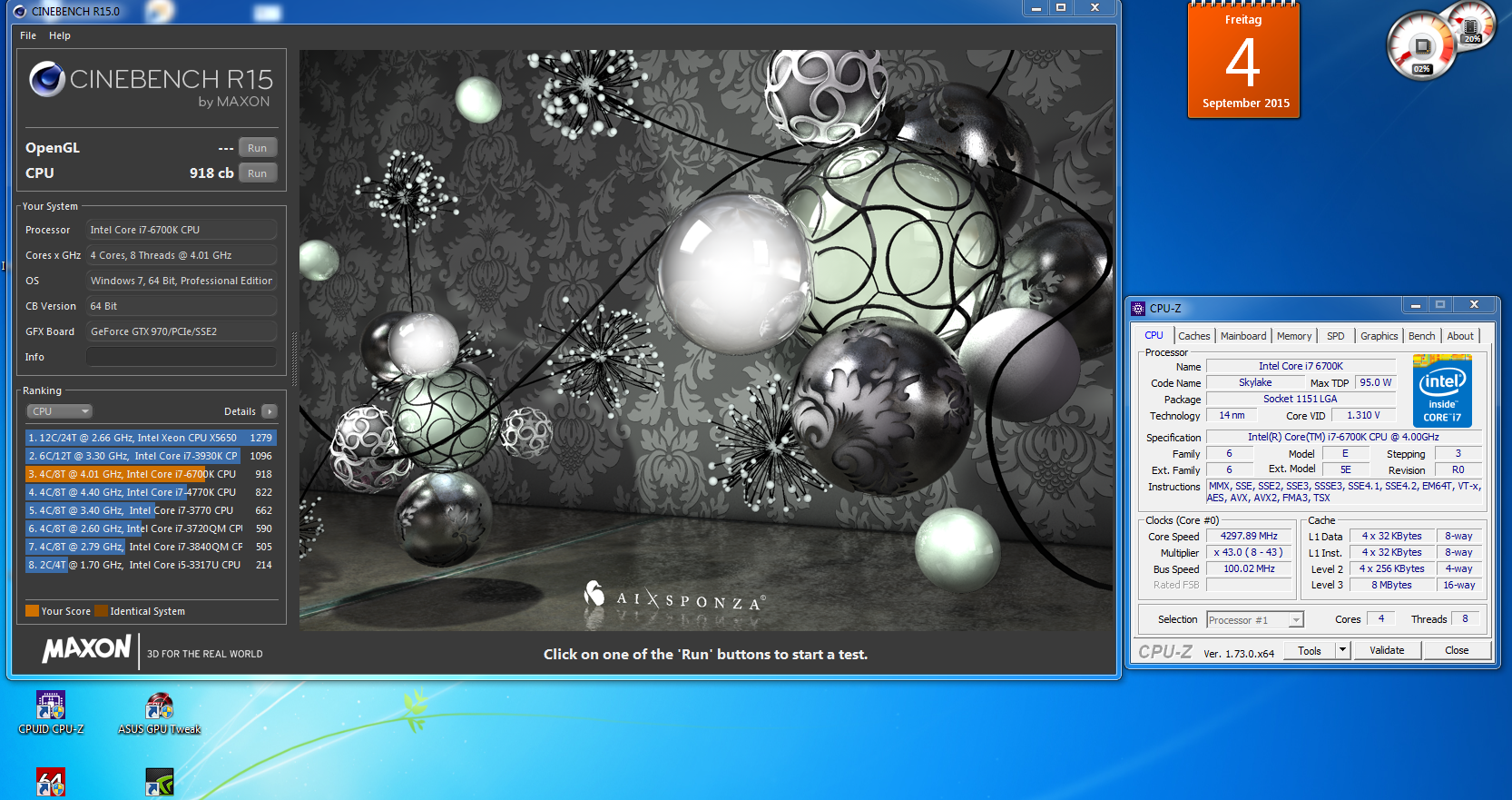The image size is (1512, 800).
Task: Click the Info input field
Action: pyautogui.click(x=182, y=357)
